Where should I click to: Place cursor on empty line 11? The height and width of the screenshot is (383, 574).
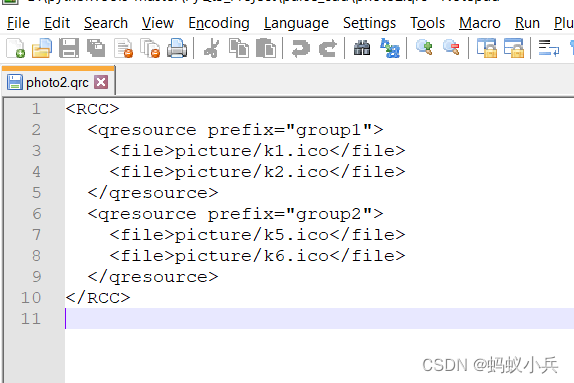[x=319, y=319]
